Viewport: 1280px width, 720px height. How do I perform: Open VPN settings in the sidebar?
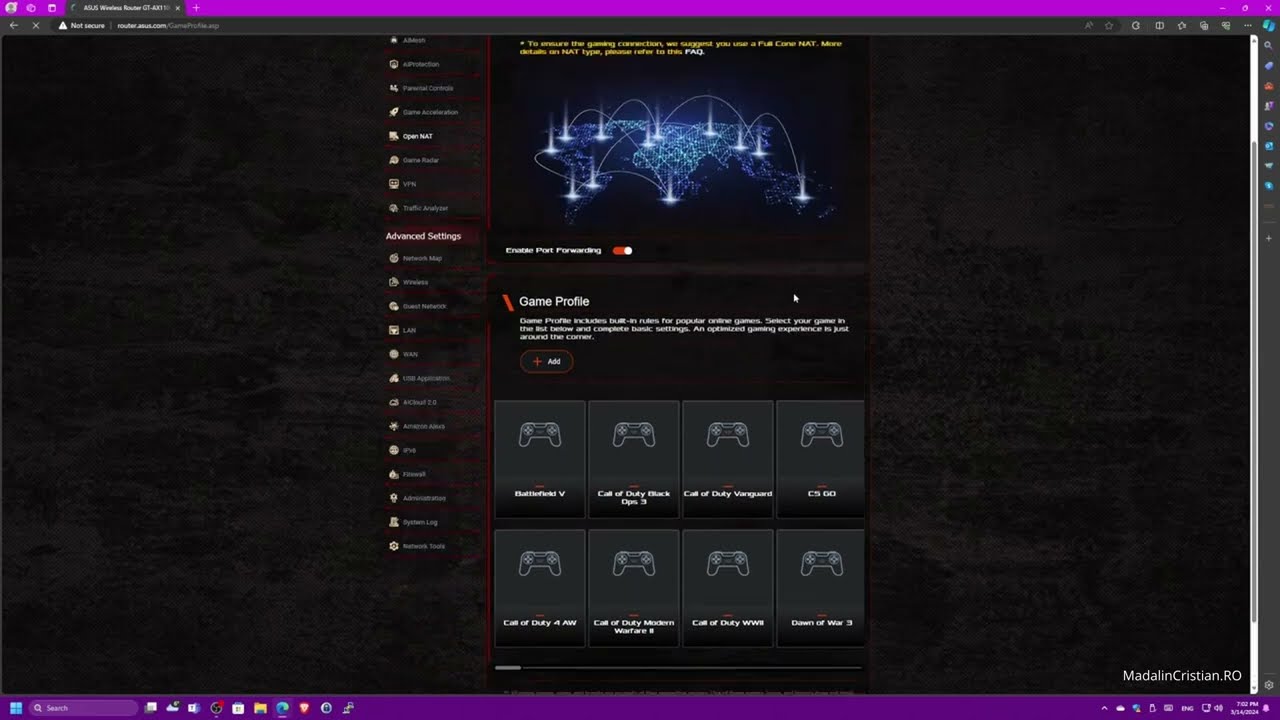point(409,184)
